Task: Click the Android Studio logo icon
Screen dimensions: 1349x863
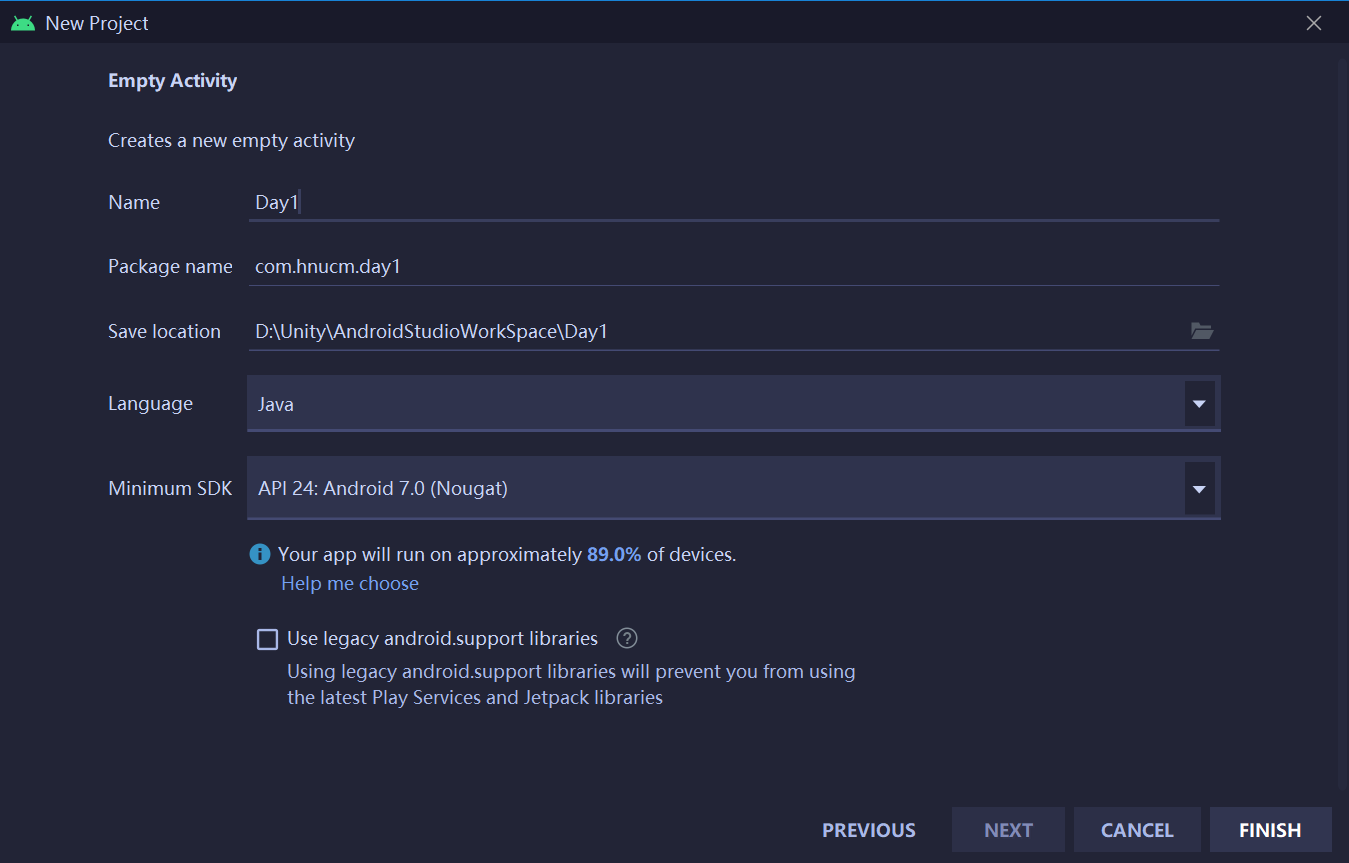Action: pyautogui.click(x=23, y=23)
